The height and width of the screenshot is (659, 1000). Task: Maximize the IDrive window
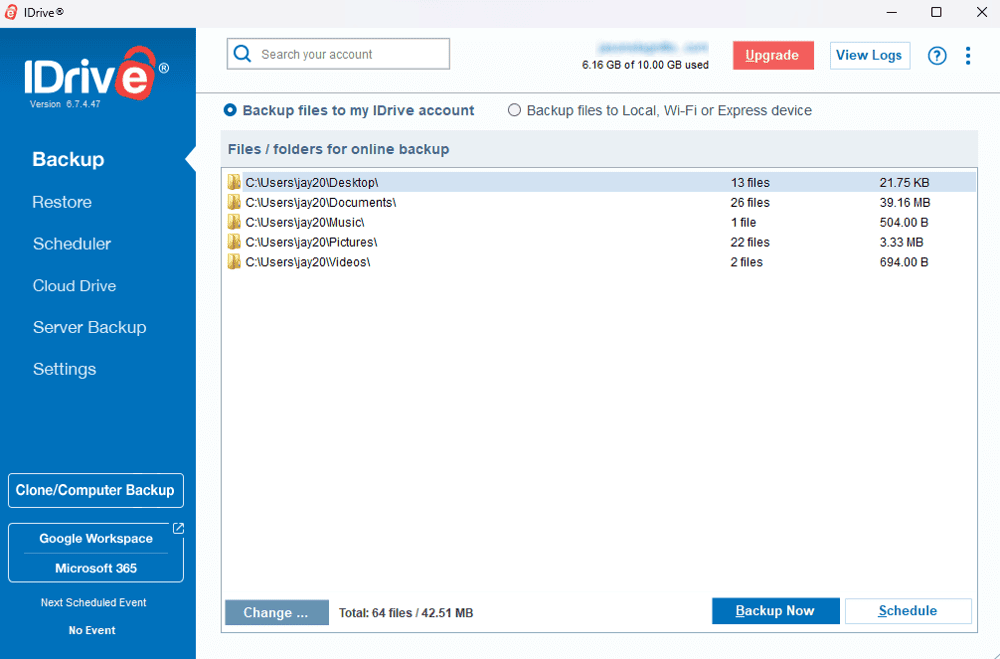point(936,12)
